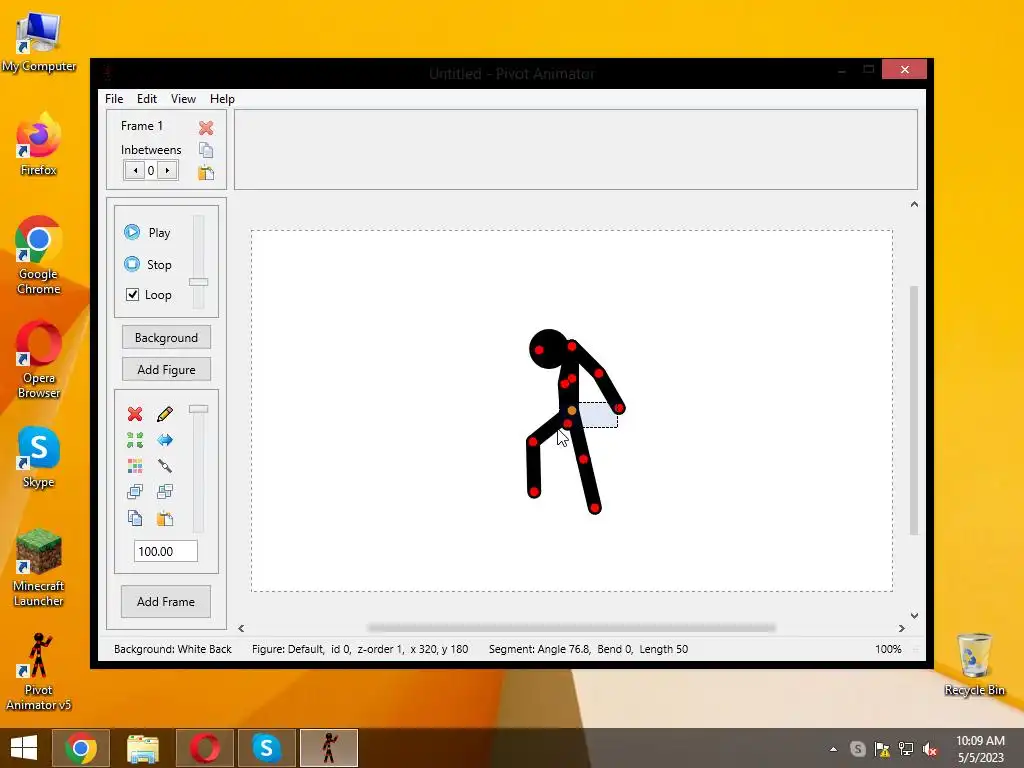Image resolution: width=1024 pixels, height=768 pixels.
Task: Open the figure editor pencil tool
Action: (x=165, y=414)
